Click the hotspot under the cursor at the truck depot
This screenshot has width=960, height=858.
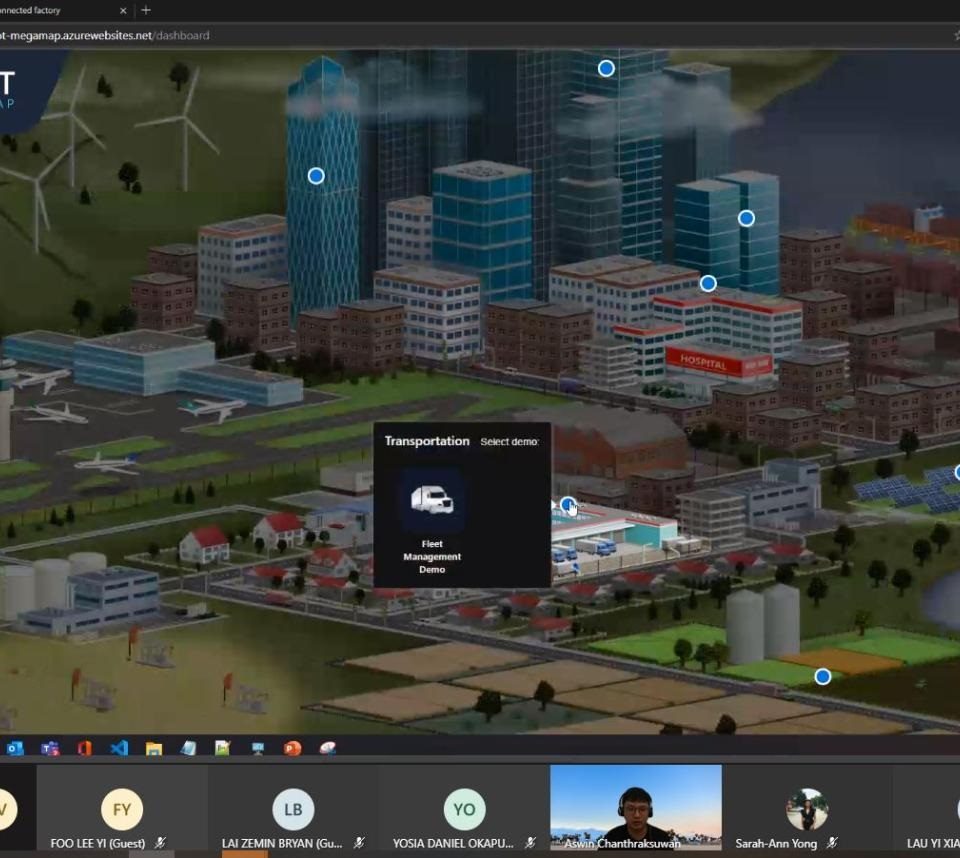(568, 505)
